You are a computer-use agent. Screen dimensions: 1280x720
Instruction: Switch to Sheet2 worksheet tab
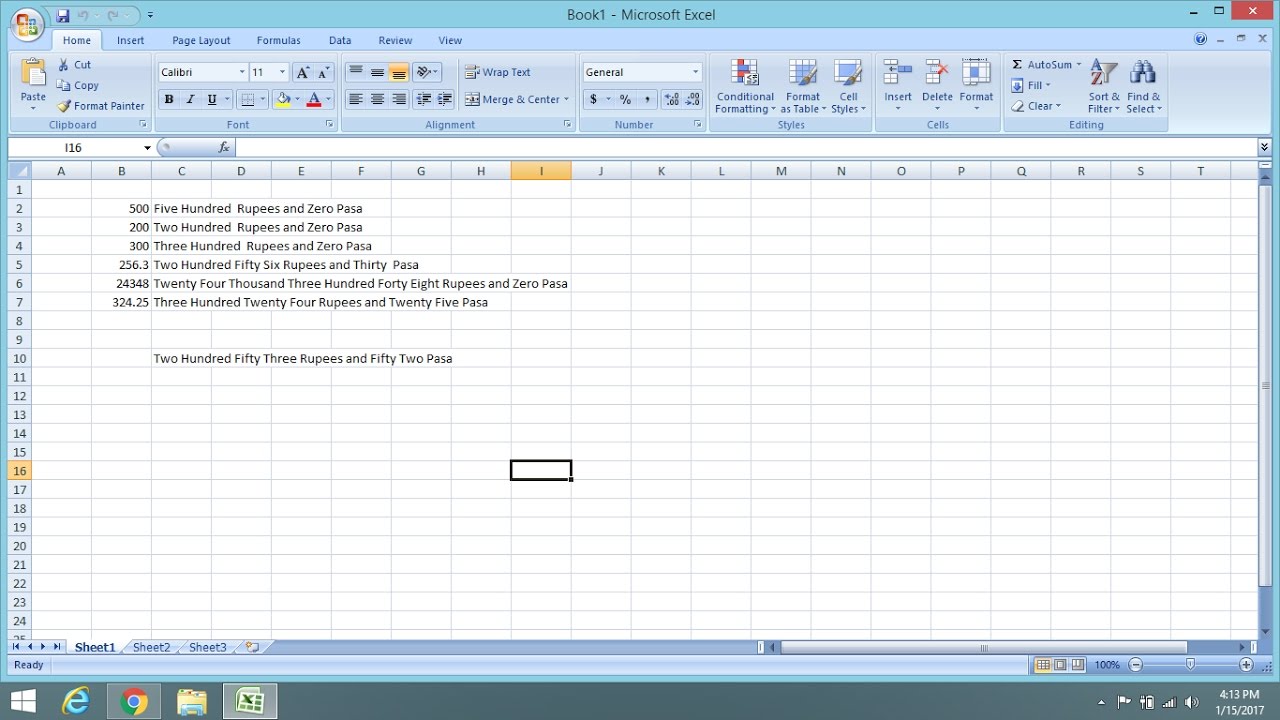(x=152, y=648)
